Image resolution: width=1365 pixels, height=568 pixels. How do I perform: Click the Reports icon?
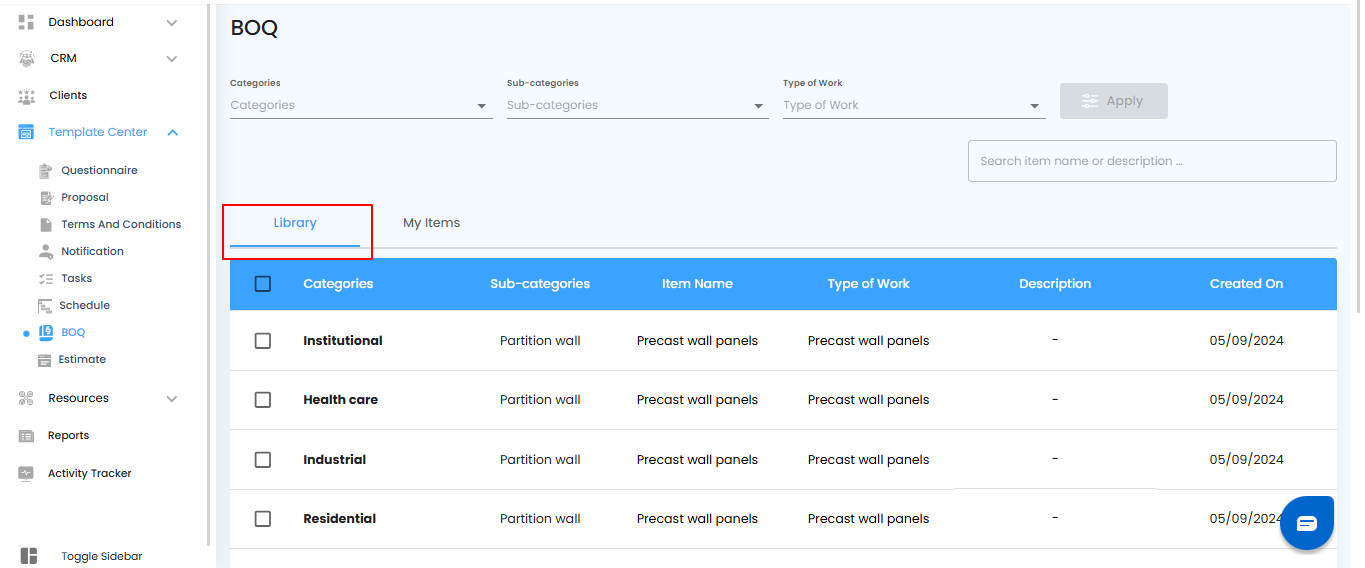click(x=27, y=436)
